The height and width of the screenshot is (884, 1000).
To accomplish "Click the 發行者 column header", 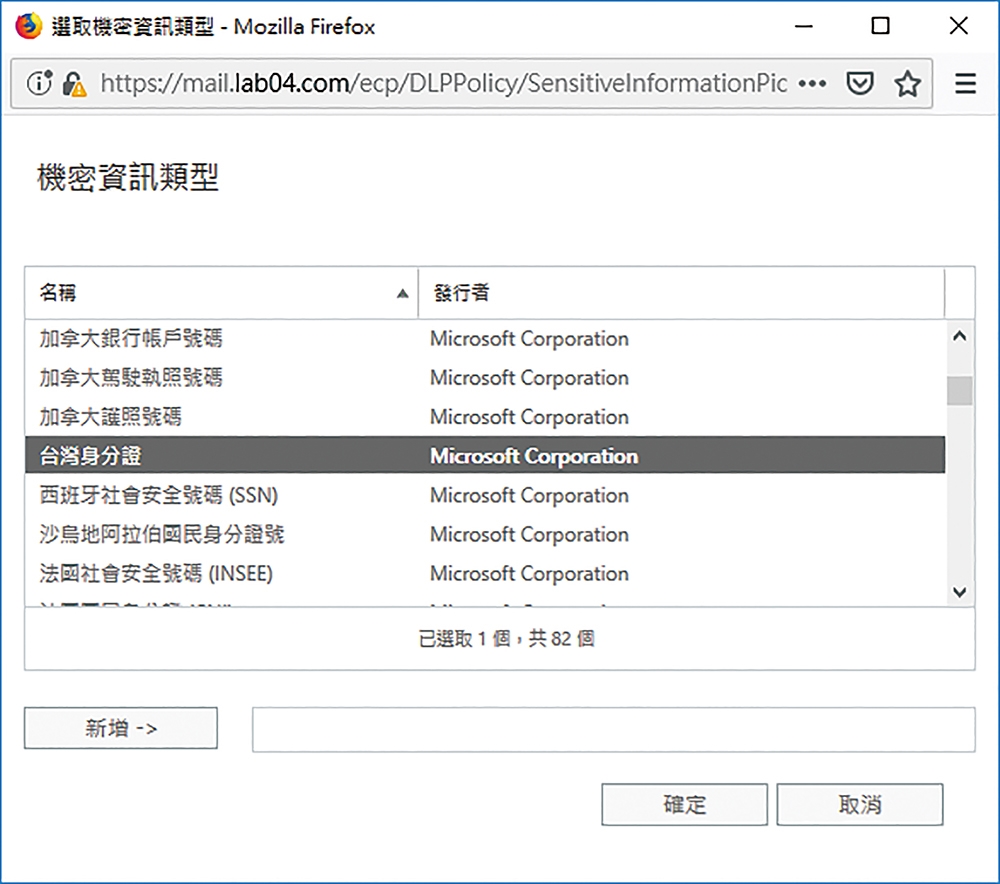I will (681, 293).
